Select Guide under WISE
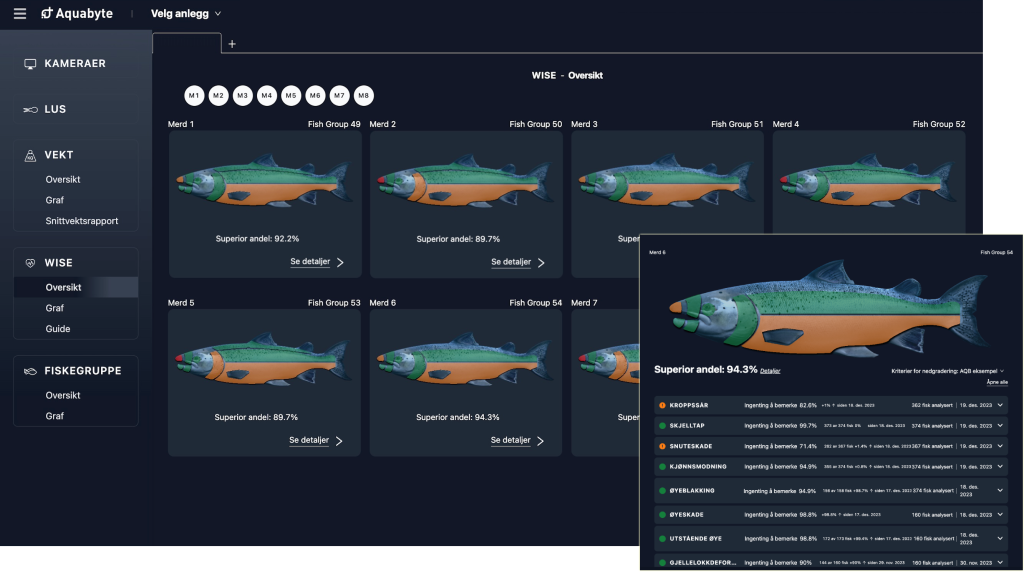This screenshot has width=1024, height=586. [x=58, y=329]
